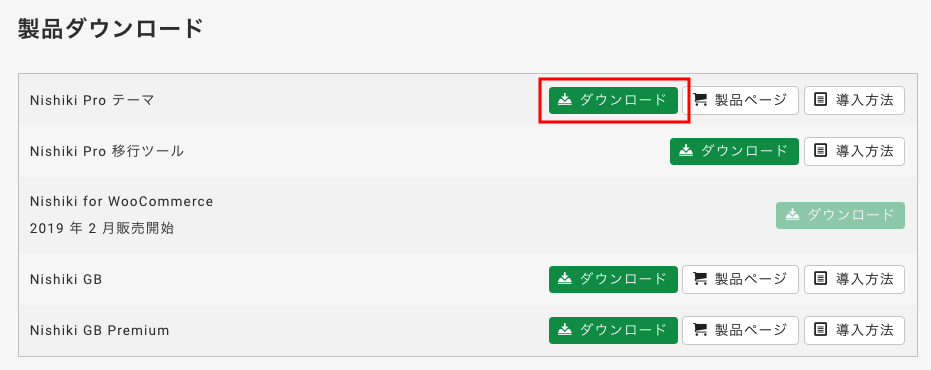
Task: Click cart icon in Nishiki Pro テーマ row
Action: 701,100
